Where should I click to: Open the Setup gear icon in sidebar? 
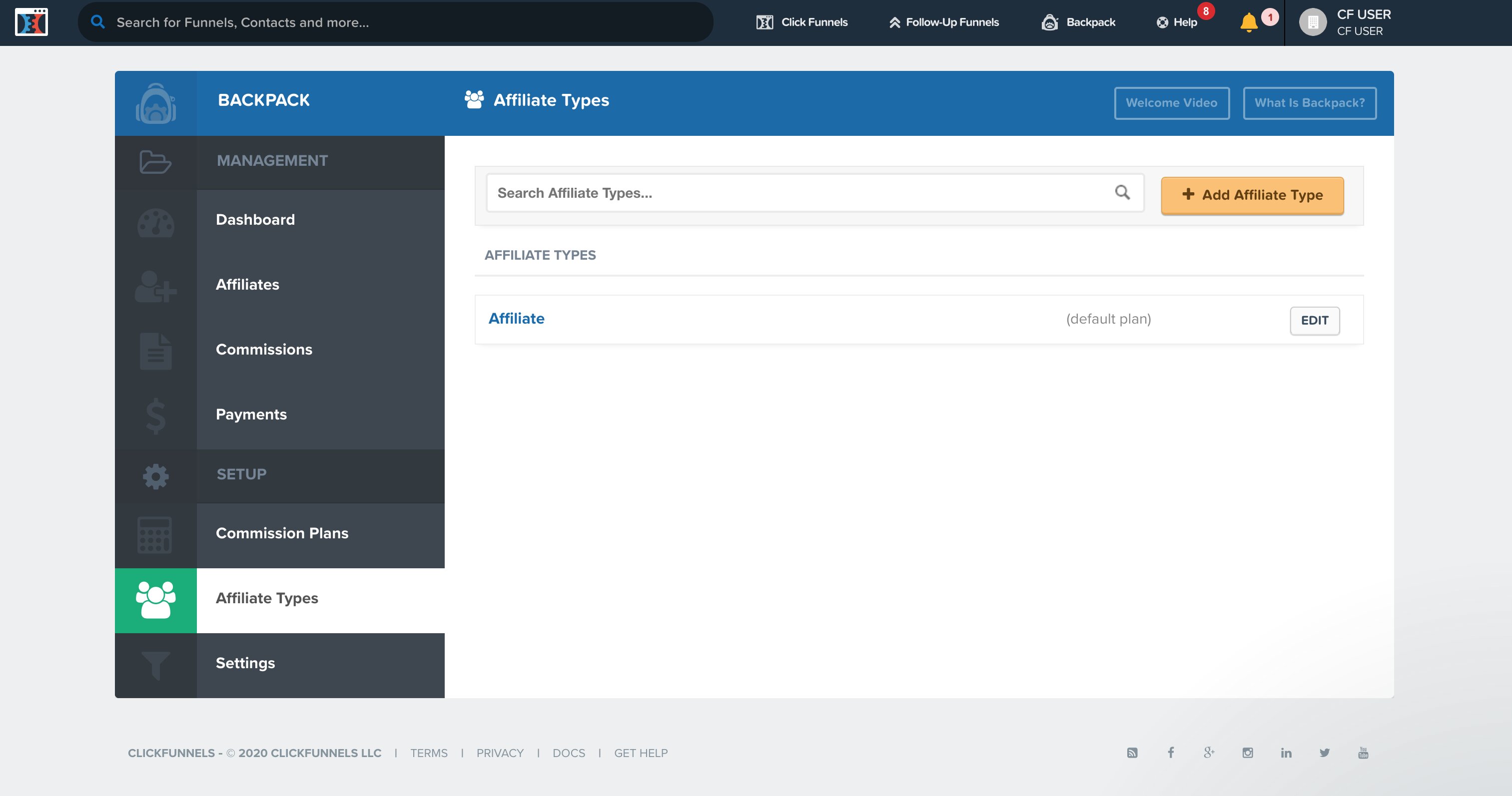(x=155, y=476)
